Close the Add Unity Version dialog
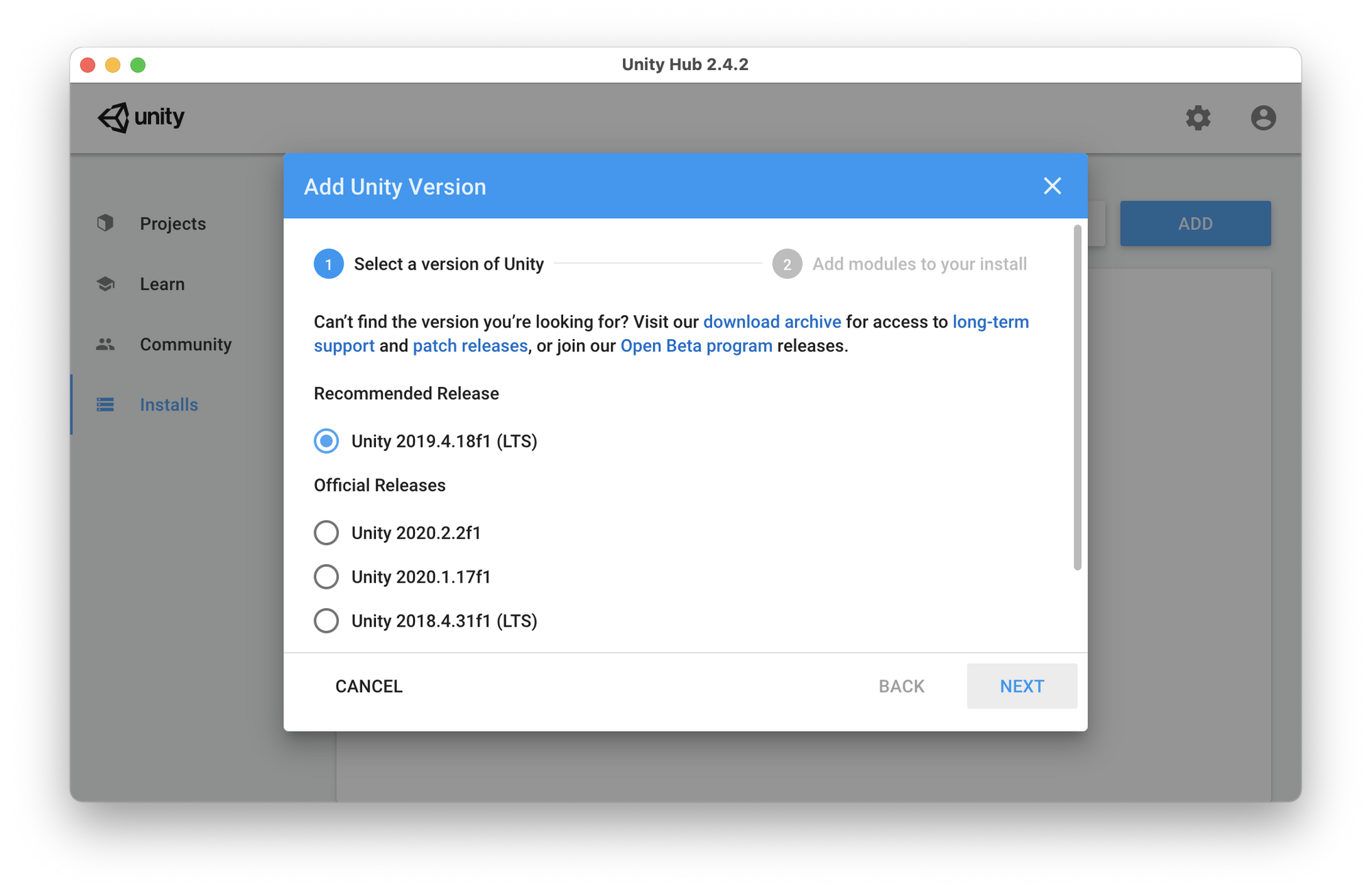This screenshot has width=1372, height=895. [1052, 186]
